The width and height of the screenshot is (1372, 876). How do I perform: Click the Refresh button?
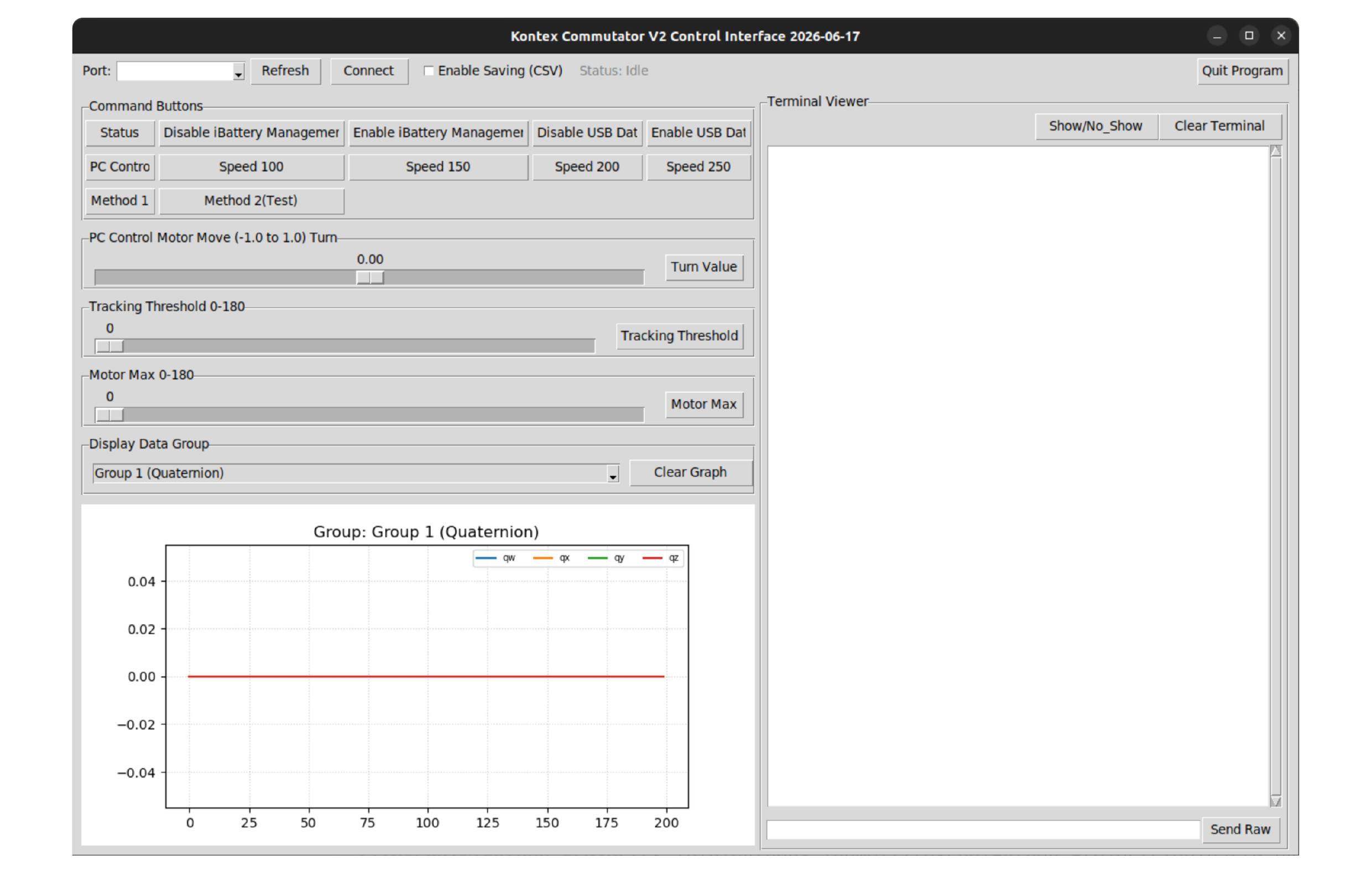(x=285, y=71)
